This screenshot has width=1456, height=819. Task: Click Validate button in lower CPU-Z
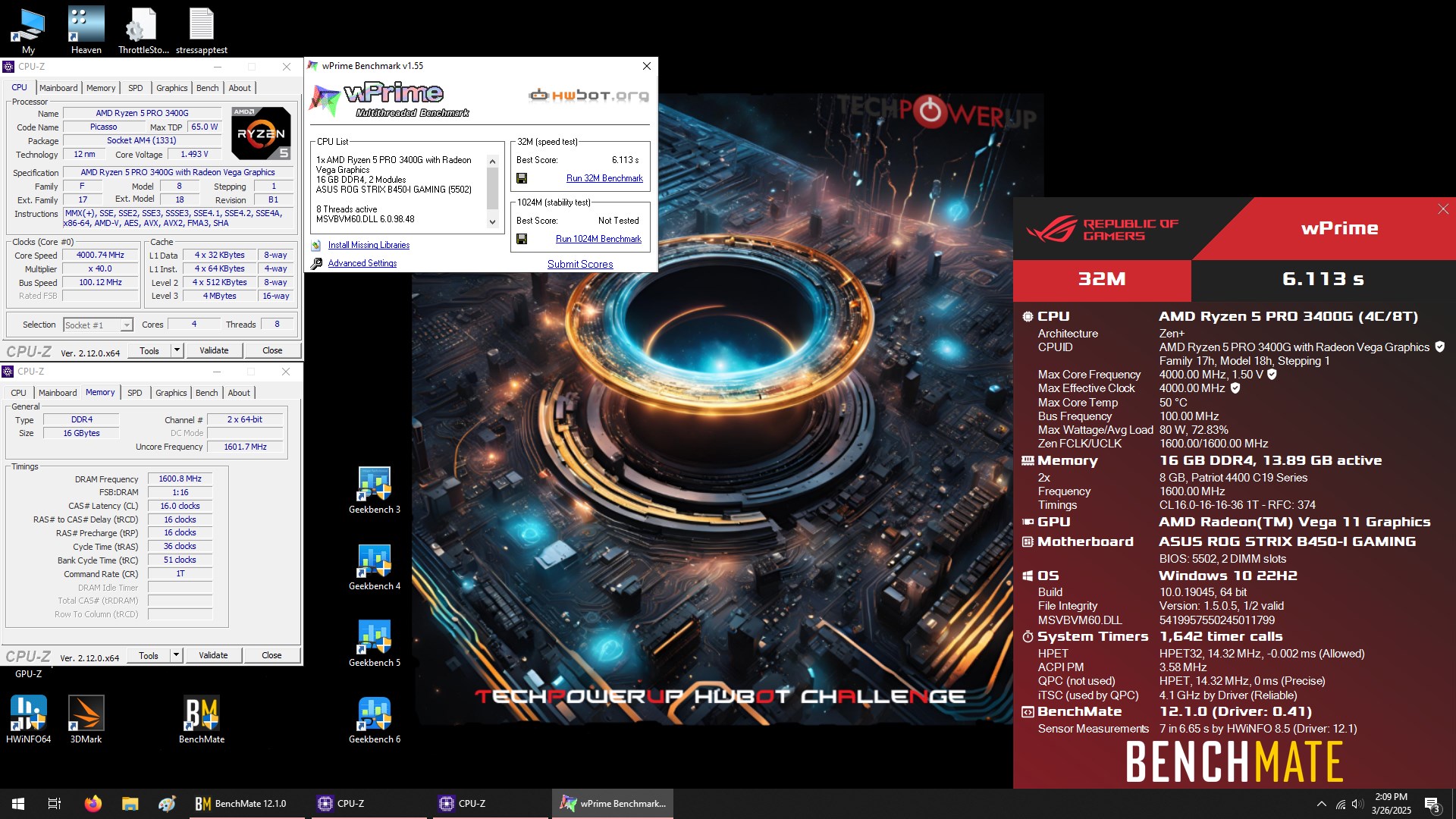tap(213, 655)
